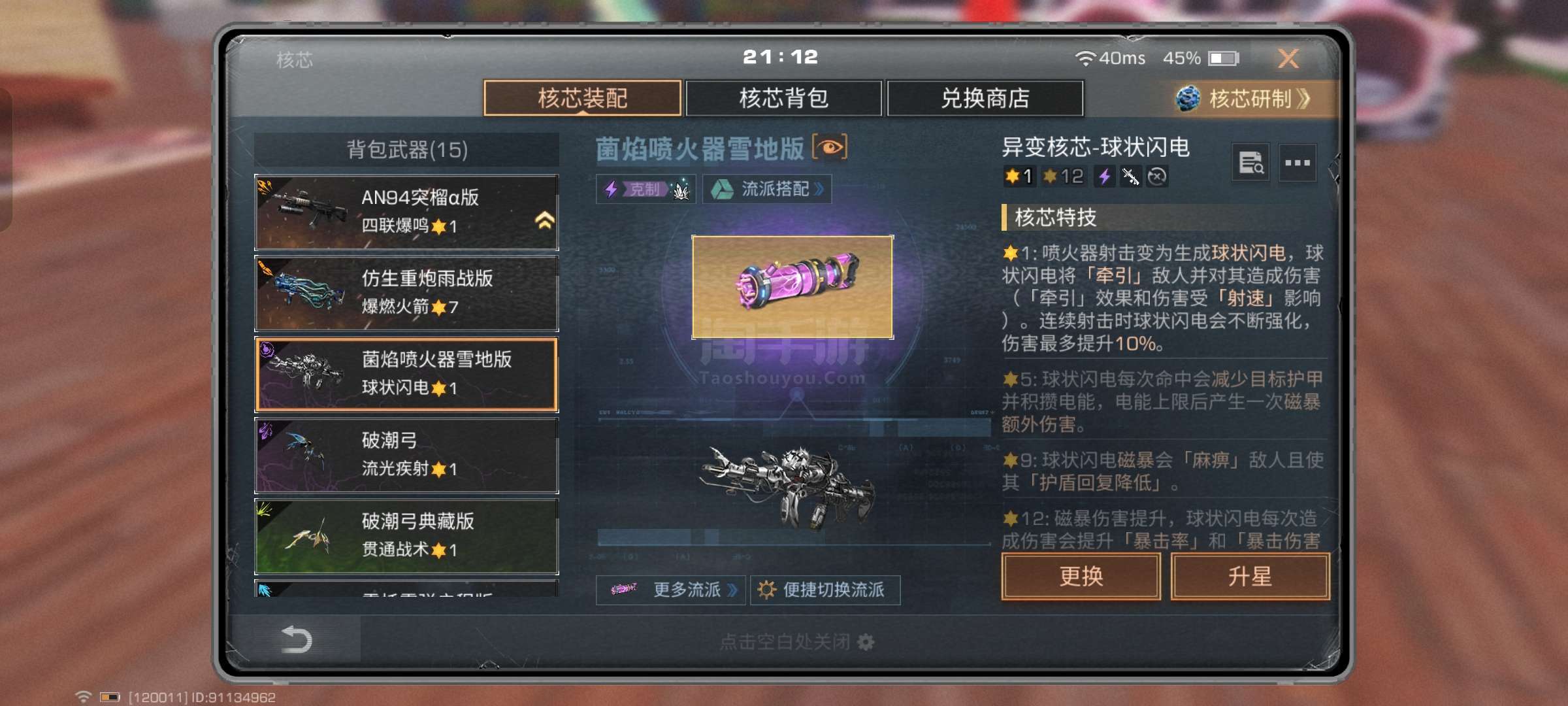Switch to the 核心背包 tab

pyautogui.click(x=784, y=98)
